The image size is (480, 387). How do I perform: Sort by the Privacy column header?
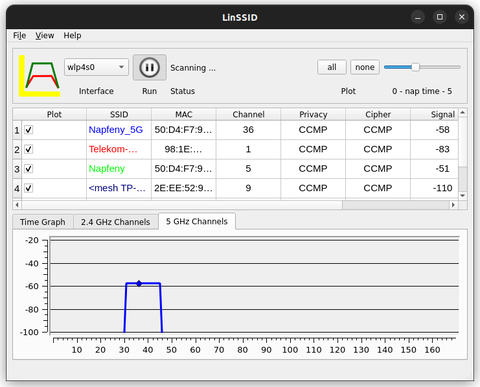click(x=313, y=114)
